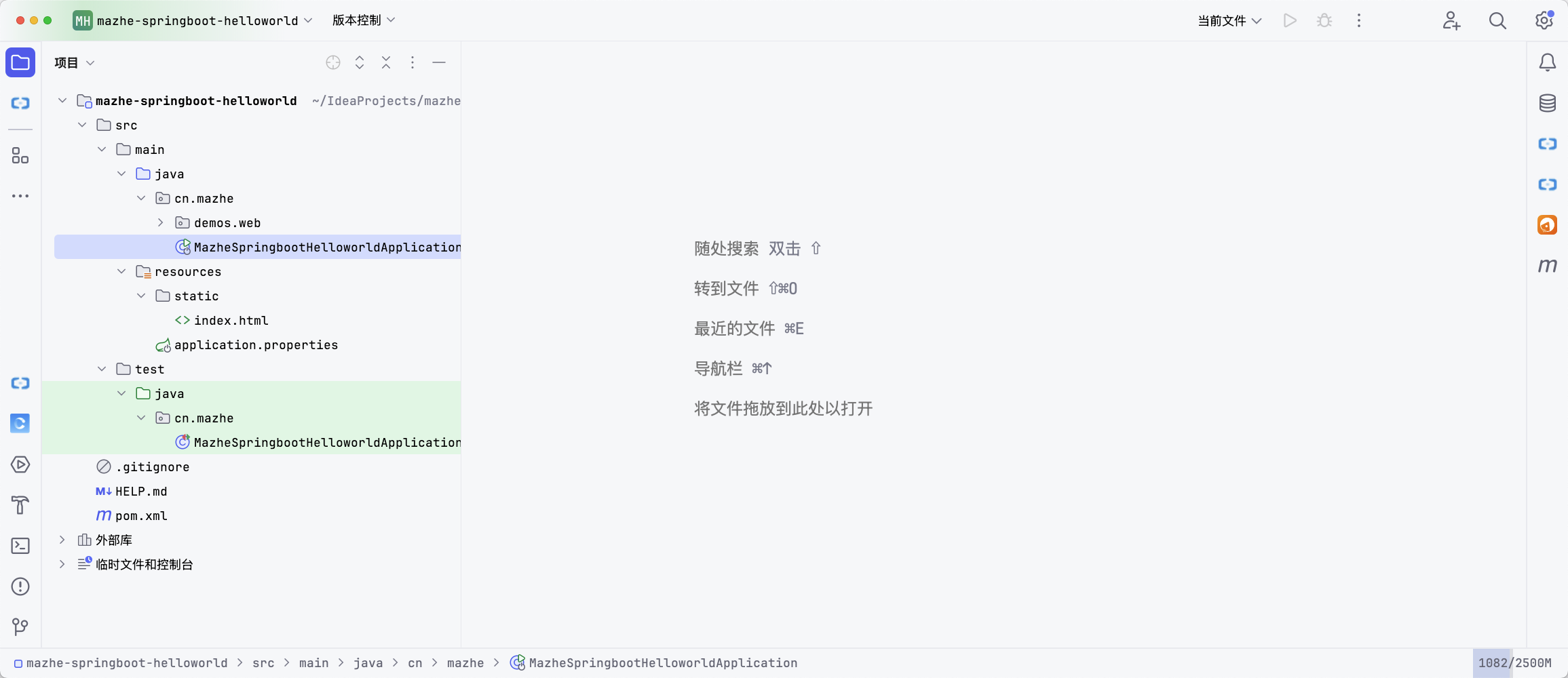Screen dimensions: 1568x678
Task: Click the Run button in toolbar
Action: point(1290,20)
